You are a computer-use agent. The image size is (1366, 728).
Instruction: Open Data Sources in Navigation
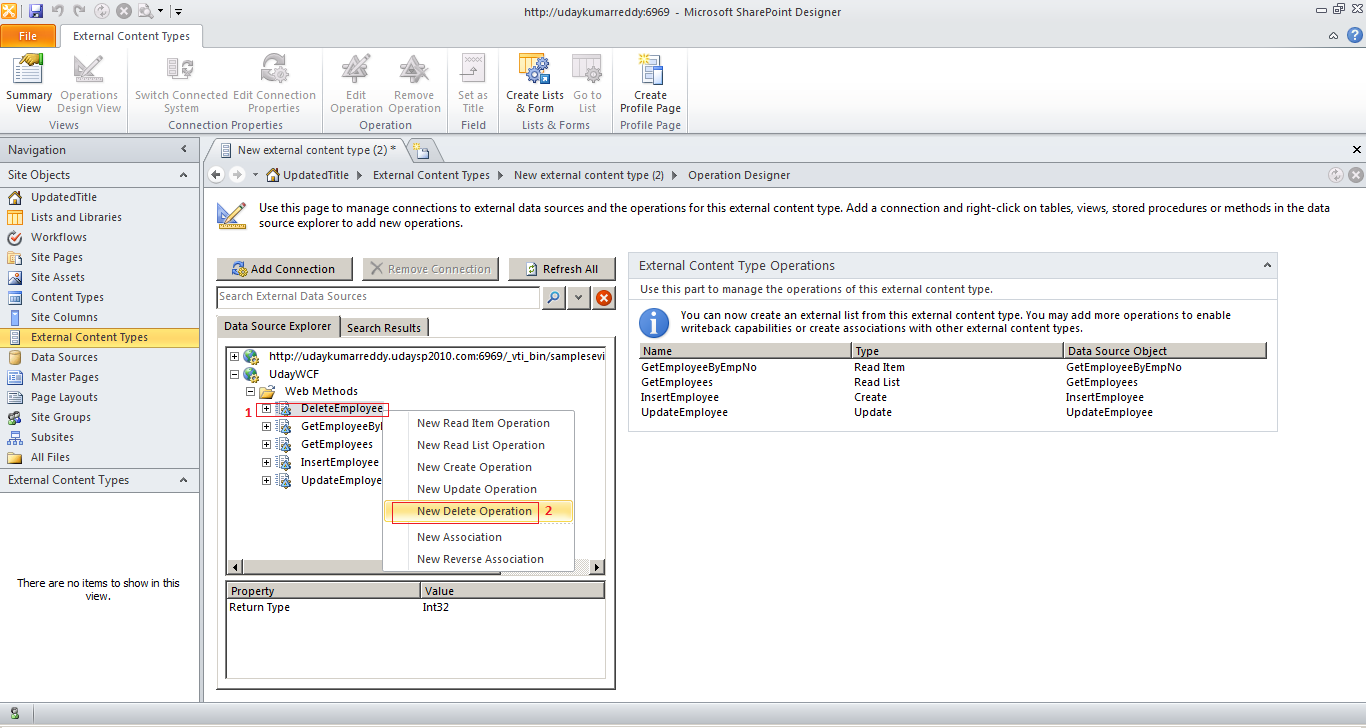(64, 357)
